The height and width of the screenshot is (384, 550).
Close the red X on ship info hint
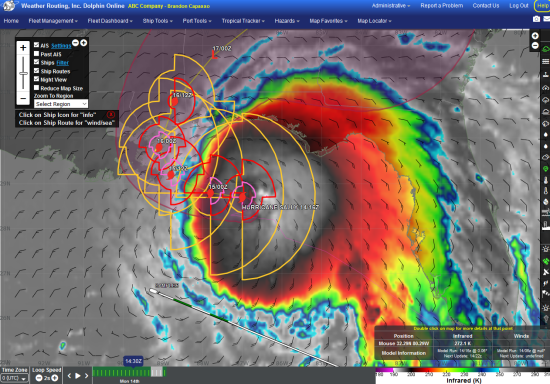click(110, 115)
